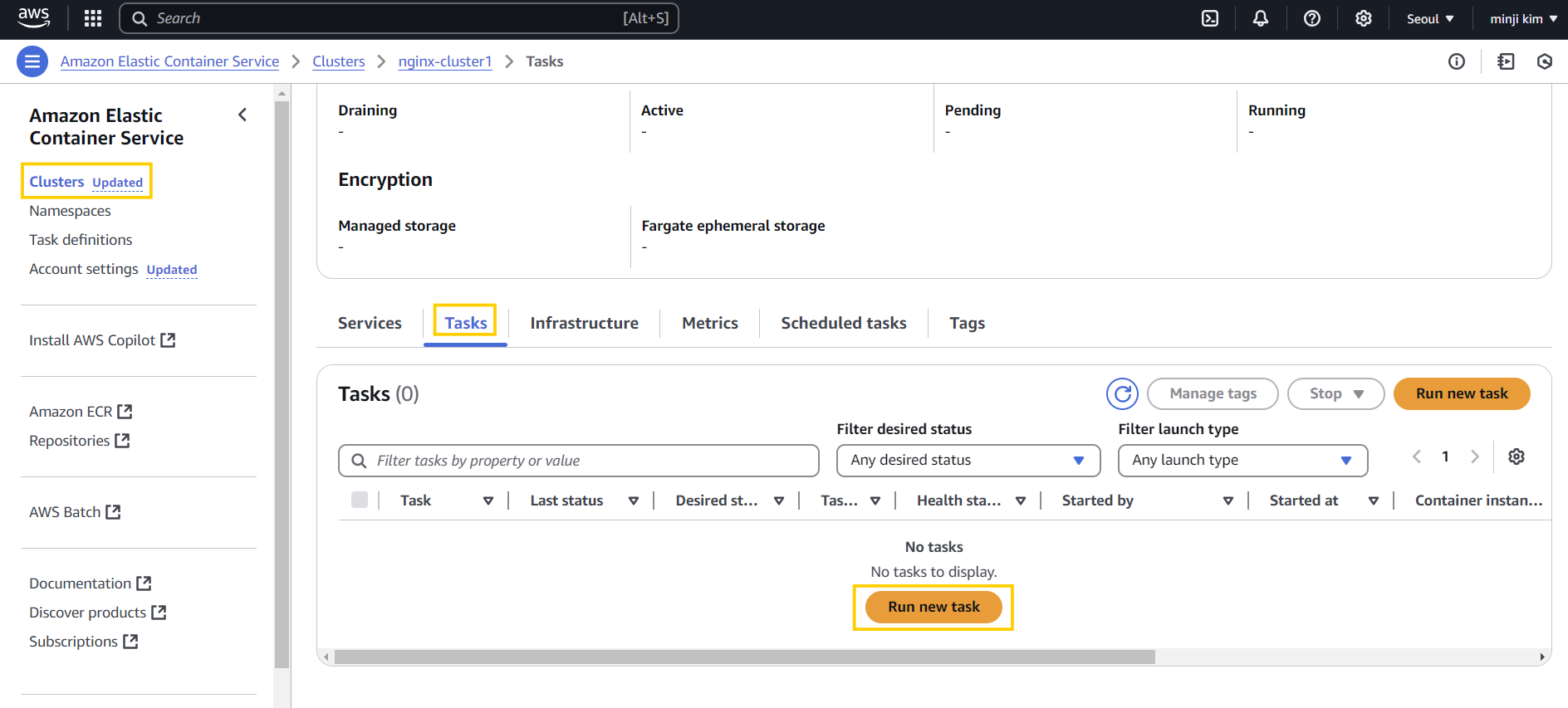
Task: Switch to the Tags tab
Action: 968,323
